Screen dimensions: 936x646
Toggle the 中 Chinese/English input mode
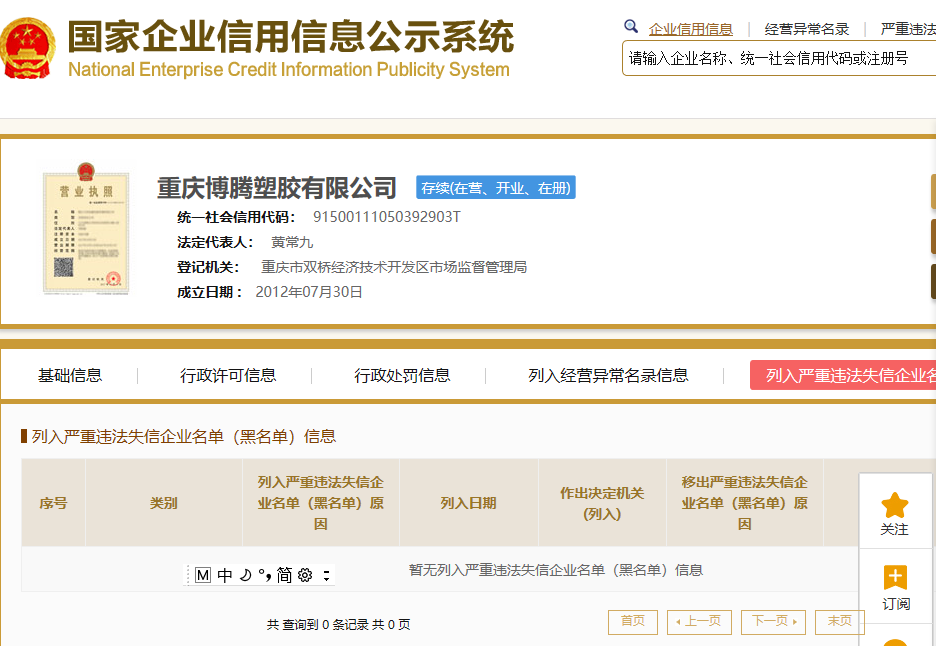(x=224, y=575)
